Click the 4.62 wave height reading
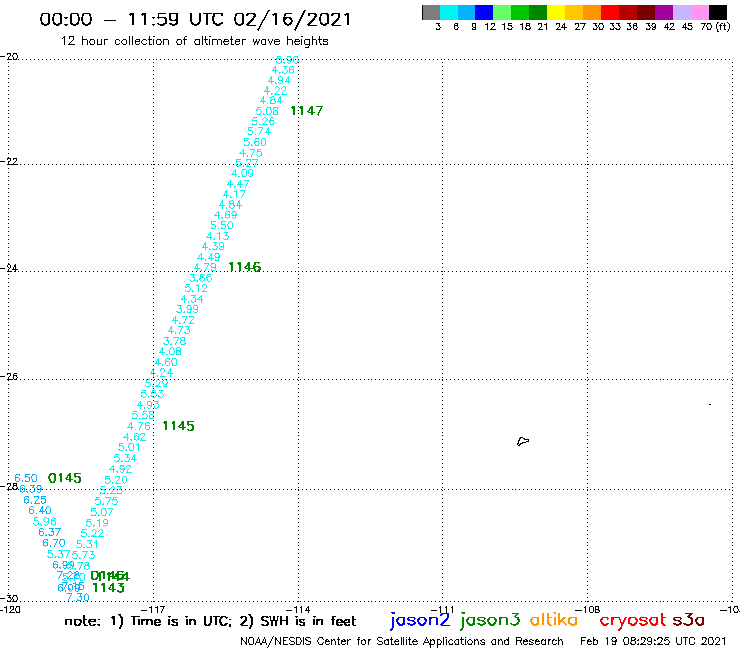740x650 pixels. (135, 437)
